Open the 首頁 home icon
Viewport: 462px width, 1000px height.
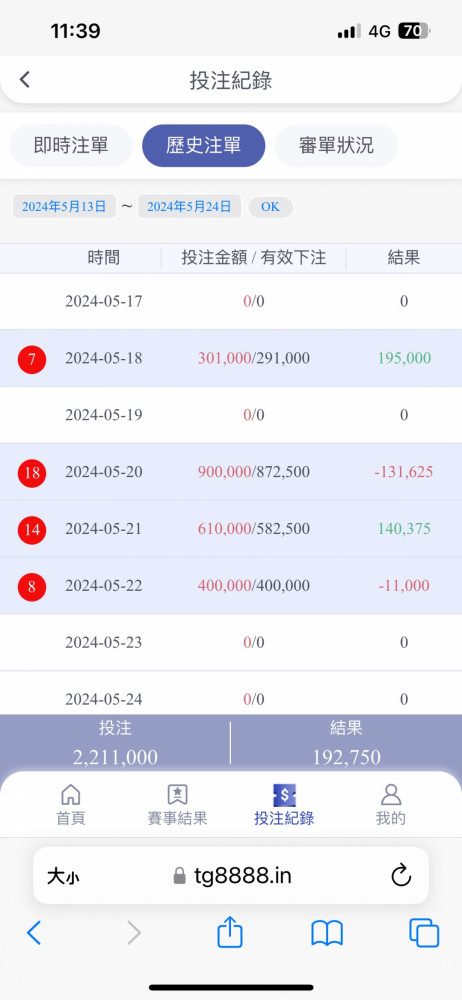(70, 795)
